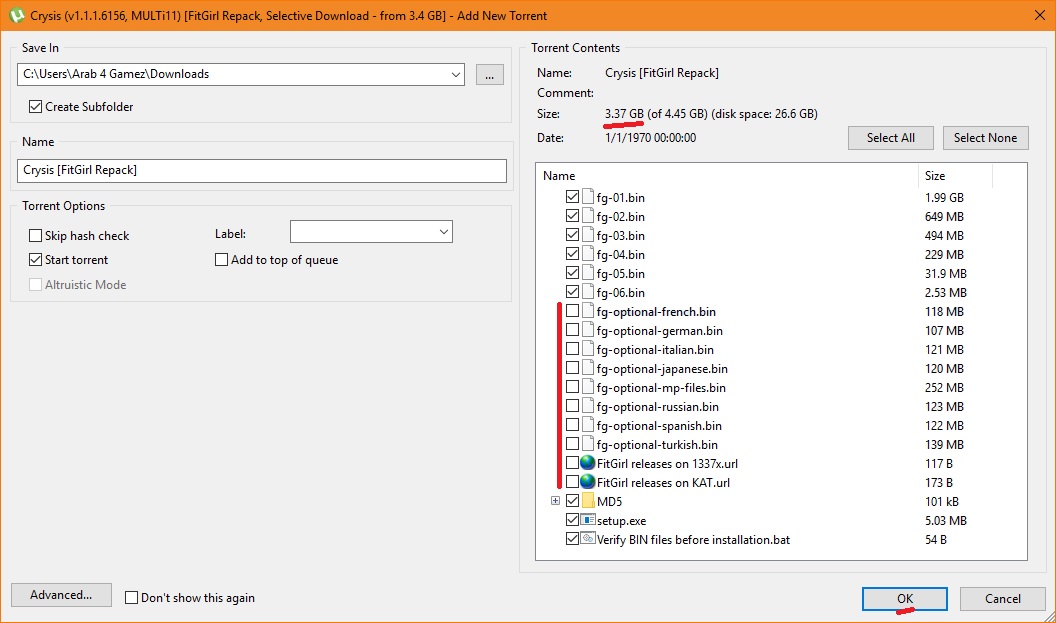Viewport: 1056px width, 623px height.
Task: Click the fg-06.bin file icon
Action: tap(587, 292)
